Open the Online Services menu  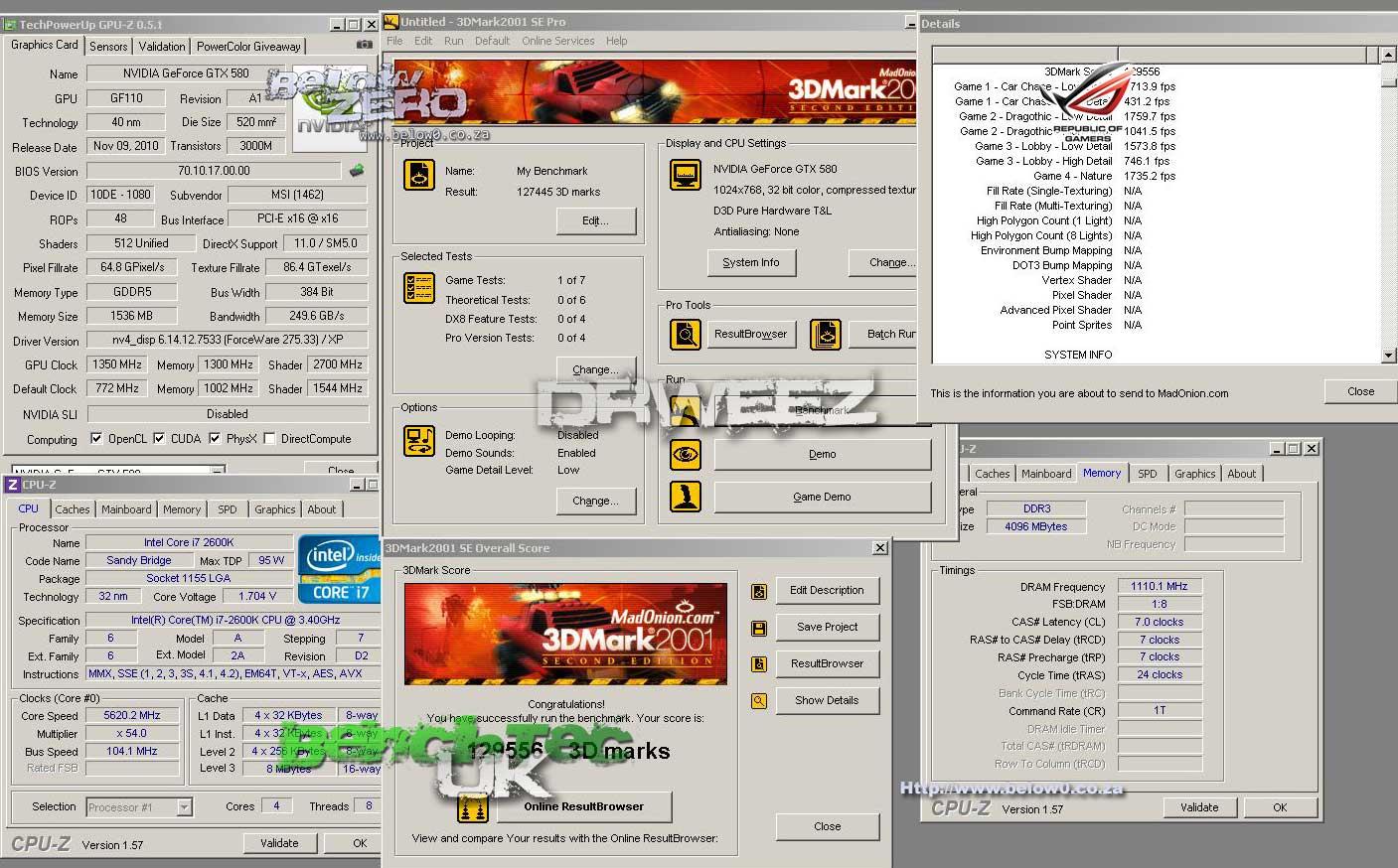point(558,41)
